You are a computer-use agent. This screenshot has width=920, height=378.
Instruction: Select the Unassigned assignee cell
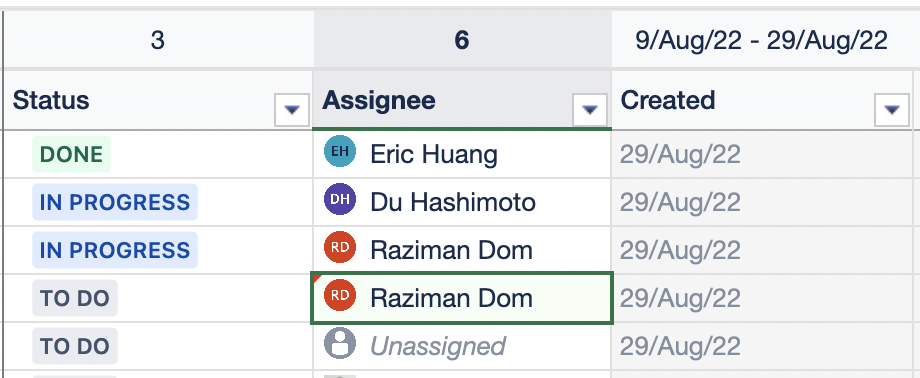(x=462, y=346)
